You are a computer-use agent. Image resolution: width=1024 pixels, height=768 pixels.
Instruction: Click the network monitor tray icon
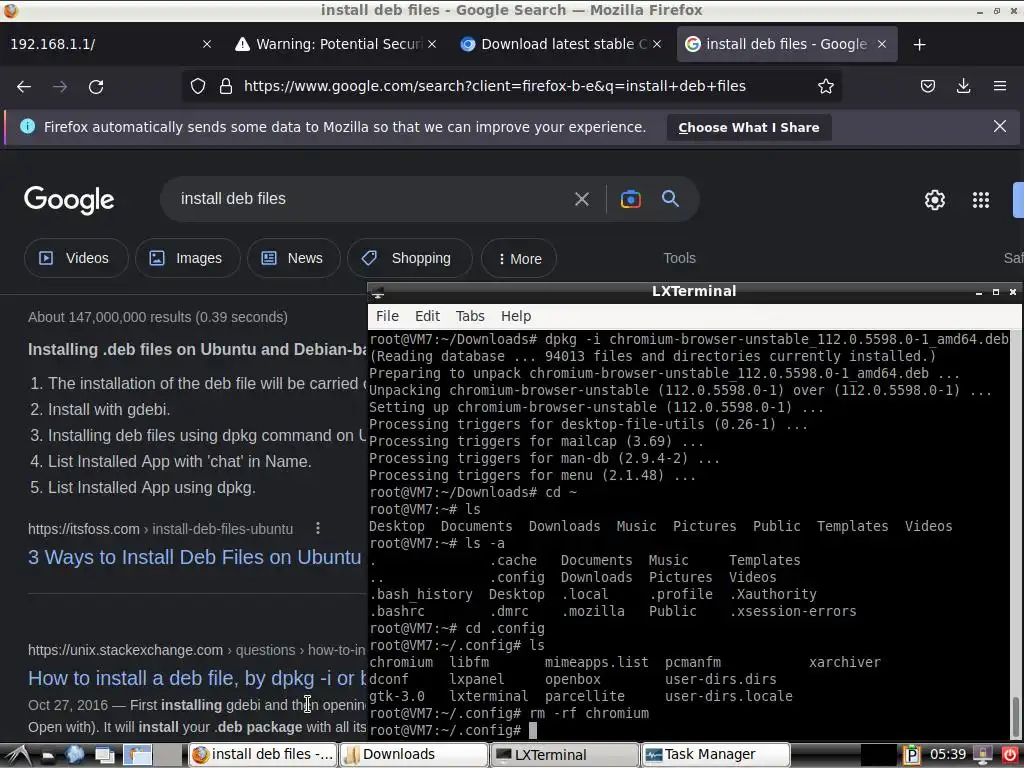click(x=983, y=755)
